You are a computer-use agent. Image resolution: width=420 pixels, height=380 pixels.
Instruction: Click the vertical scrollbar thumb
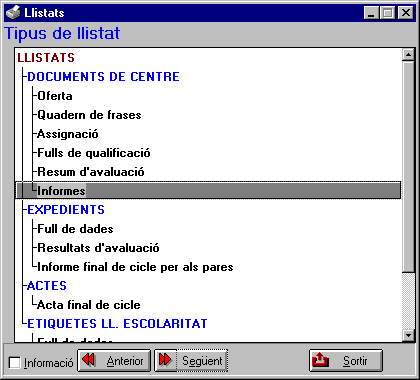[408, 166]
